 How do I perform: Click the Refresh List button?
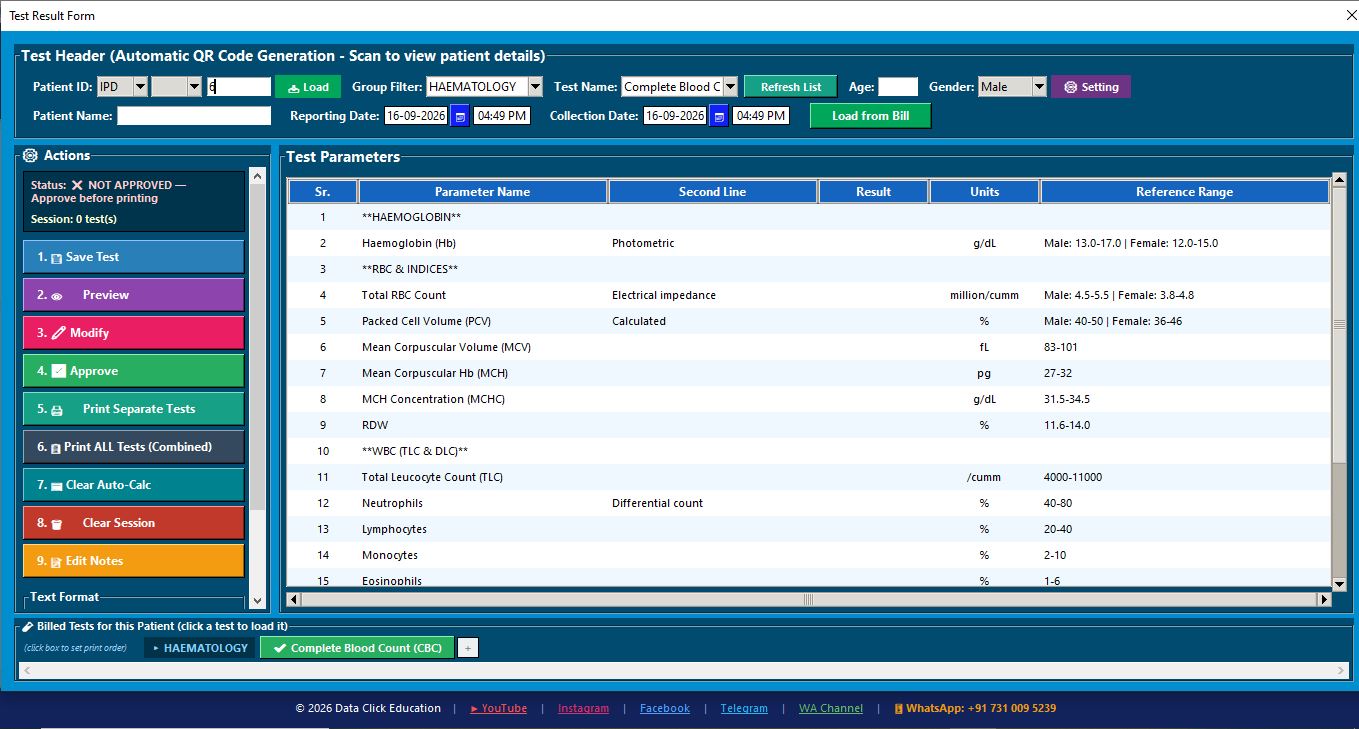790,87
